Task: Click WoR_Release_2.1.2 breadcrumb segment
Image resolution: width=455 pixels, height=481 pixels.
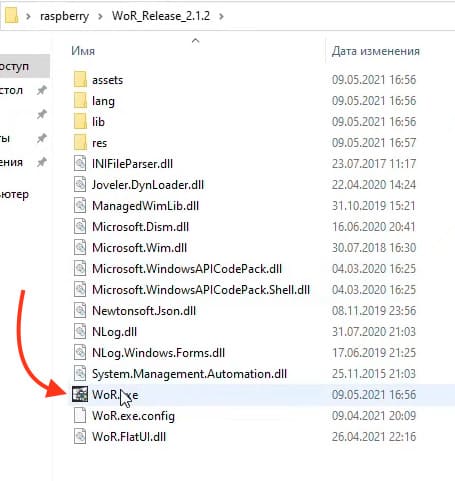Action: coord(161,16)
